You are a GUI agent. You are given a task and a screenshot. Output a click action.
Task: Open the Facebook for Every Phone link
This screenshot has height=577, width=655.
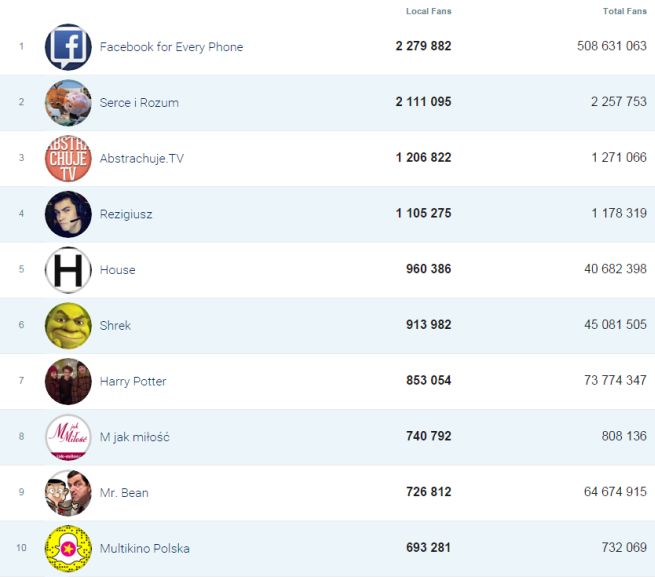171,47
